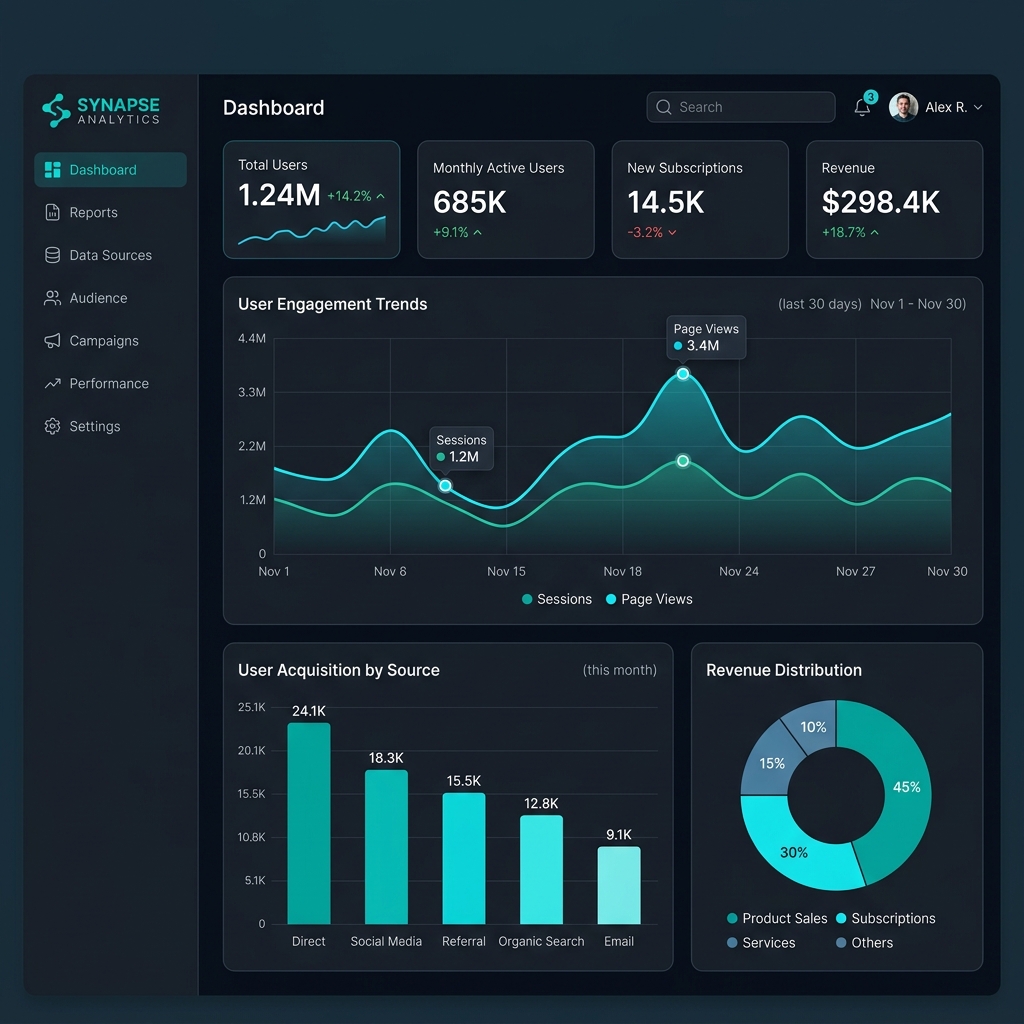The image size is (1024, 1024).
Task: Click the (last 30 days) period label
Action: coord(820,304)
